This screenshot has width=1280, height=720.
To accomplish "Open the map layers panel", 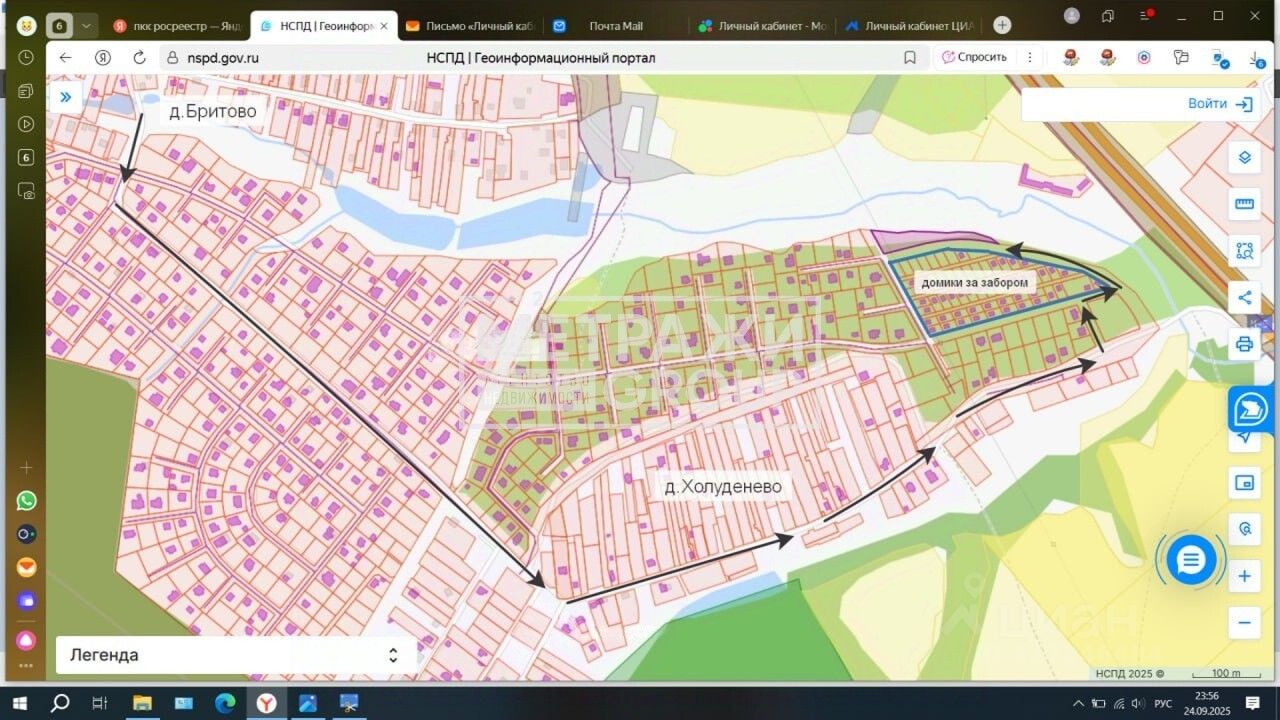I will [x=1244, y=158].
